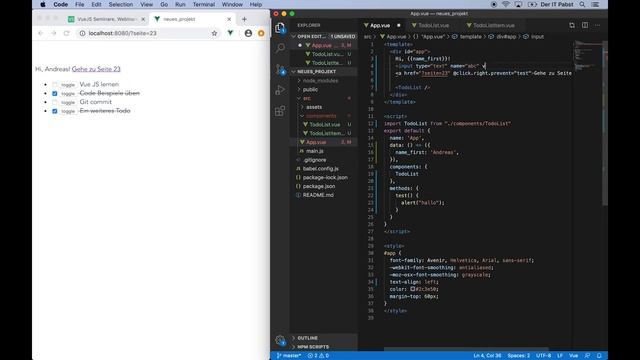Open the Run and Debug view
Viewport: 640px width, 360px height.
[280, 90]
